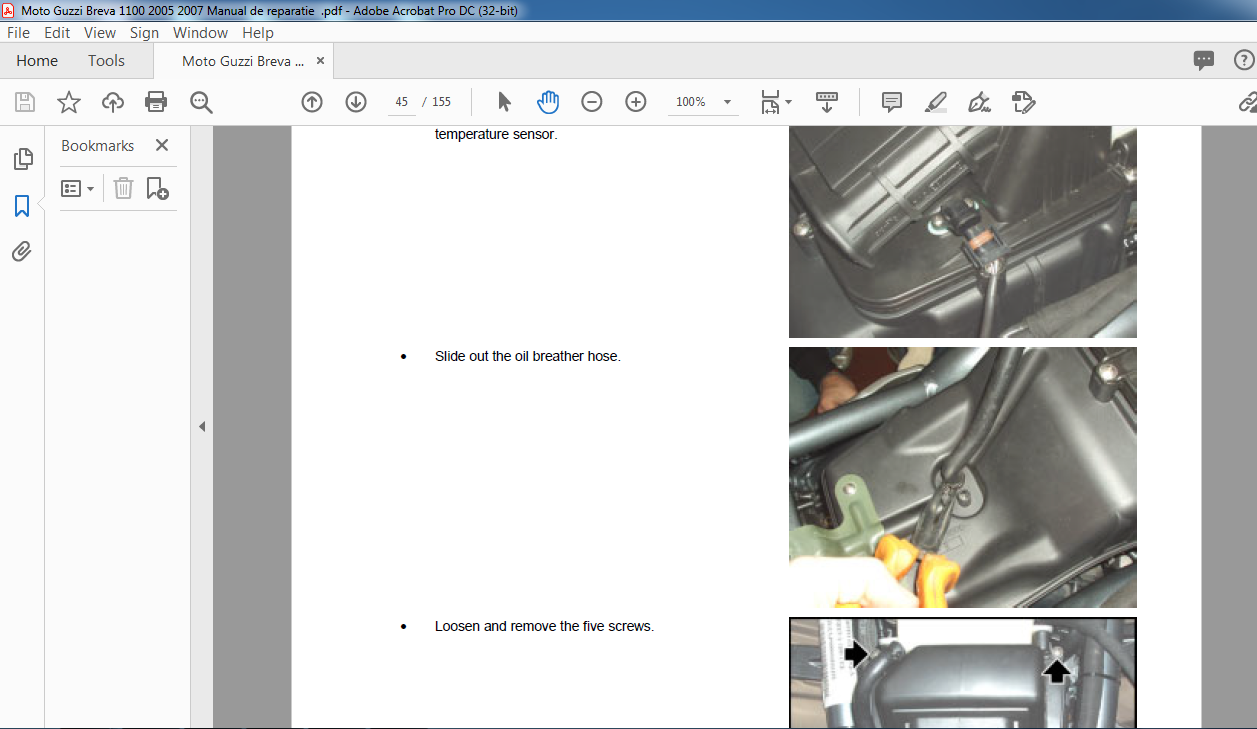Select the highlight text tool
Screen dimensions: 1257x729
click(936, 102)
